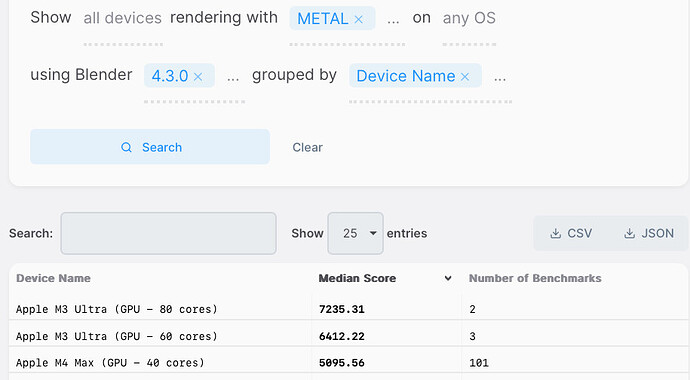Open the 'all devices' filter field
Viewport: 690px width, 380px height.
tap(123, 18)
